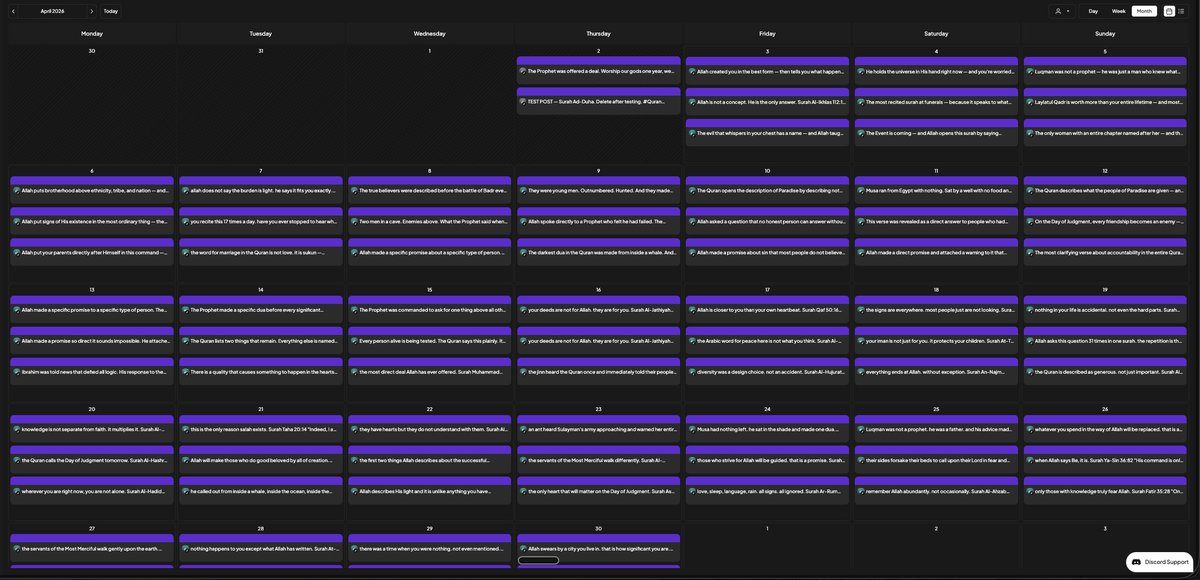1200x580 pixels.
Task: Jump to Today
Action: coord(111,11)
